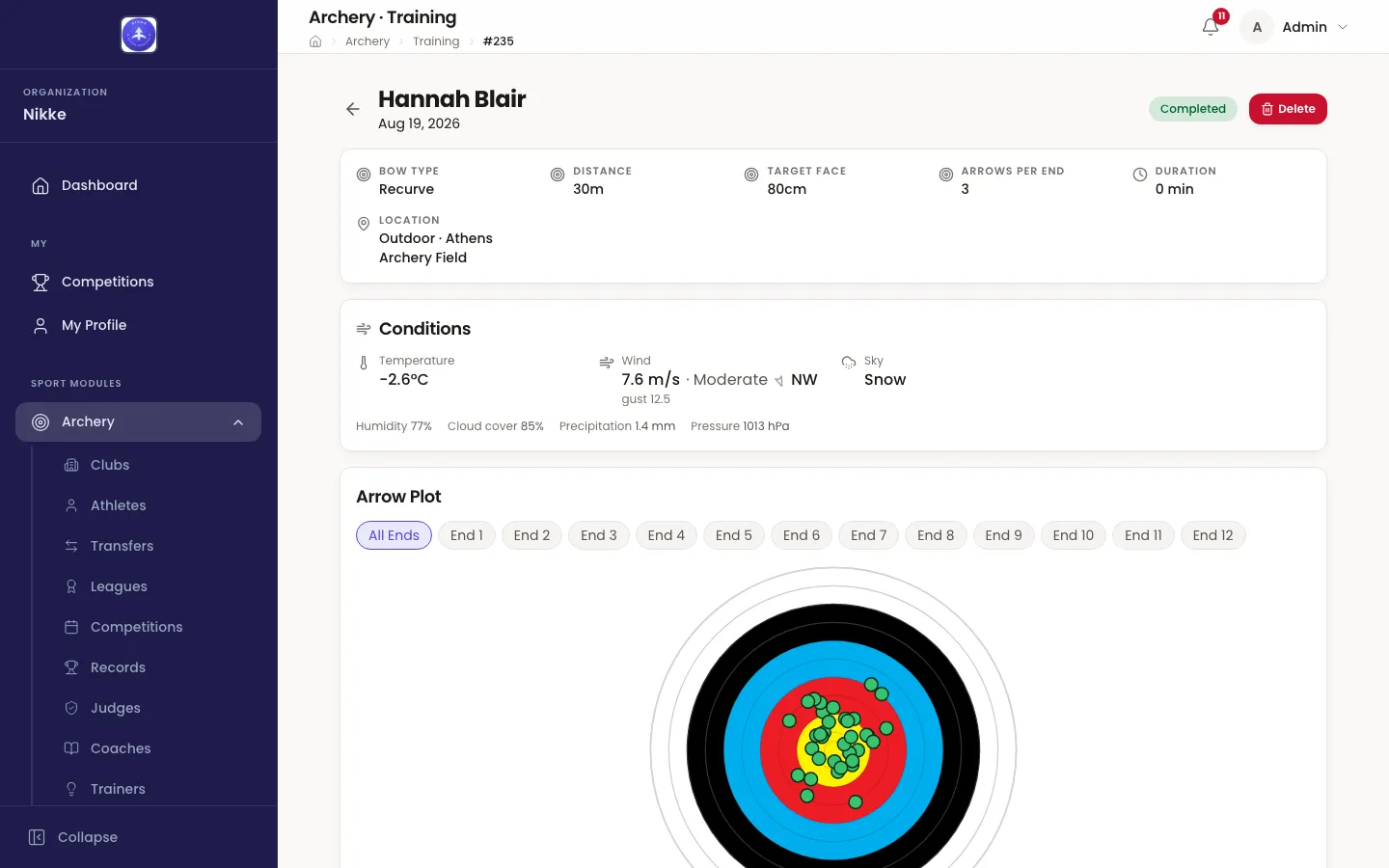Switch to the End 10 filter
Screen dimensions: 1389x868
(1074, 535)
